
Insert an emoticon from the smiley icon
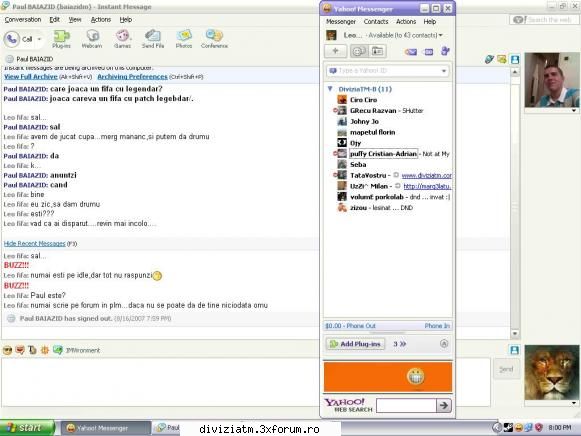(x=7, y=350)
